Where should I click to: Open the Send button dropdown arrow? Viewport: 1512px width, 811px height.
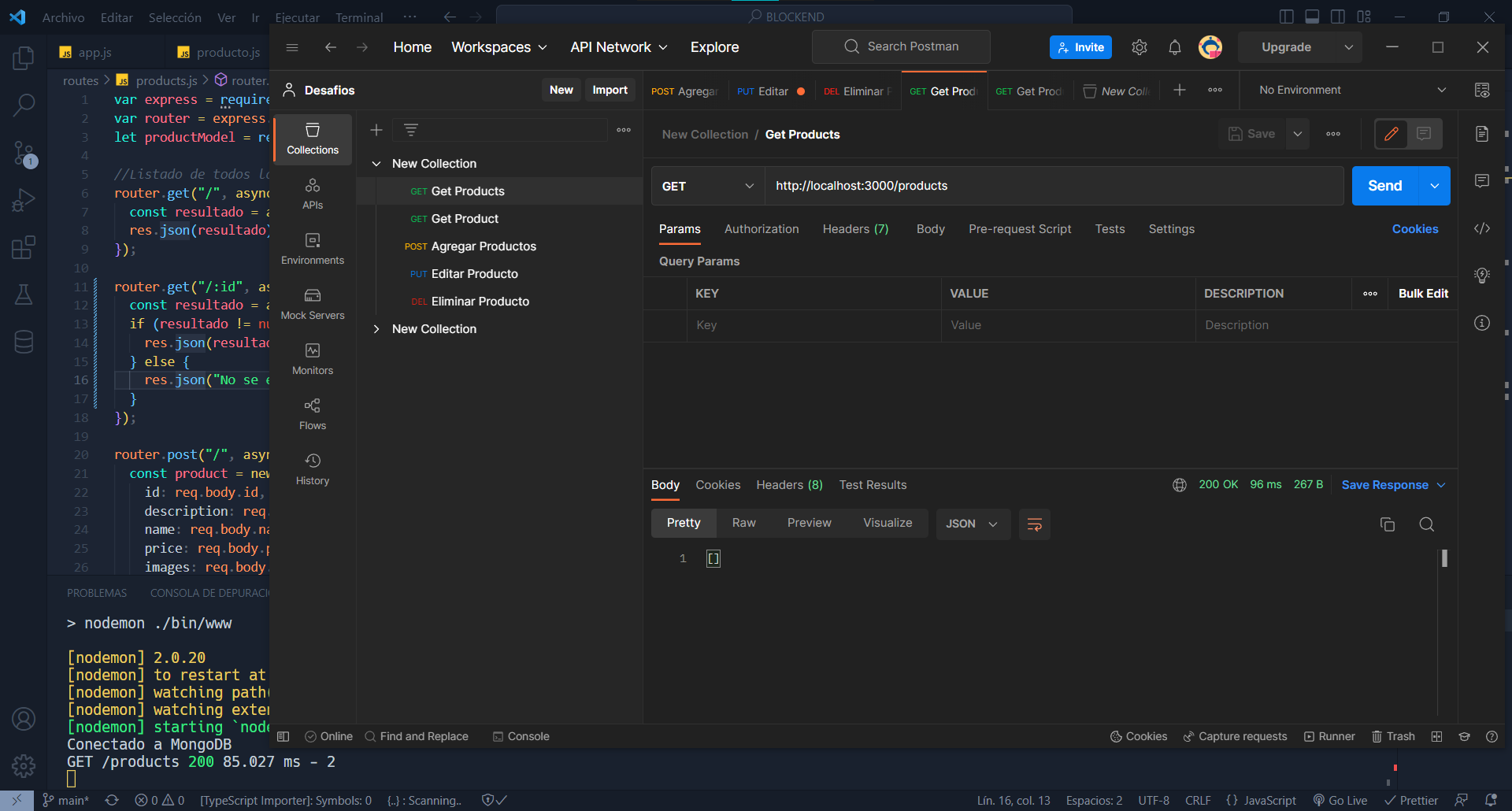point(1435,186)
